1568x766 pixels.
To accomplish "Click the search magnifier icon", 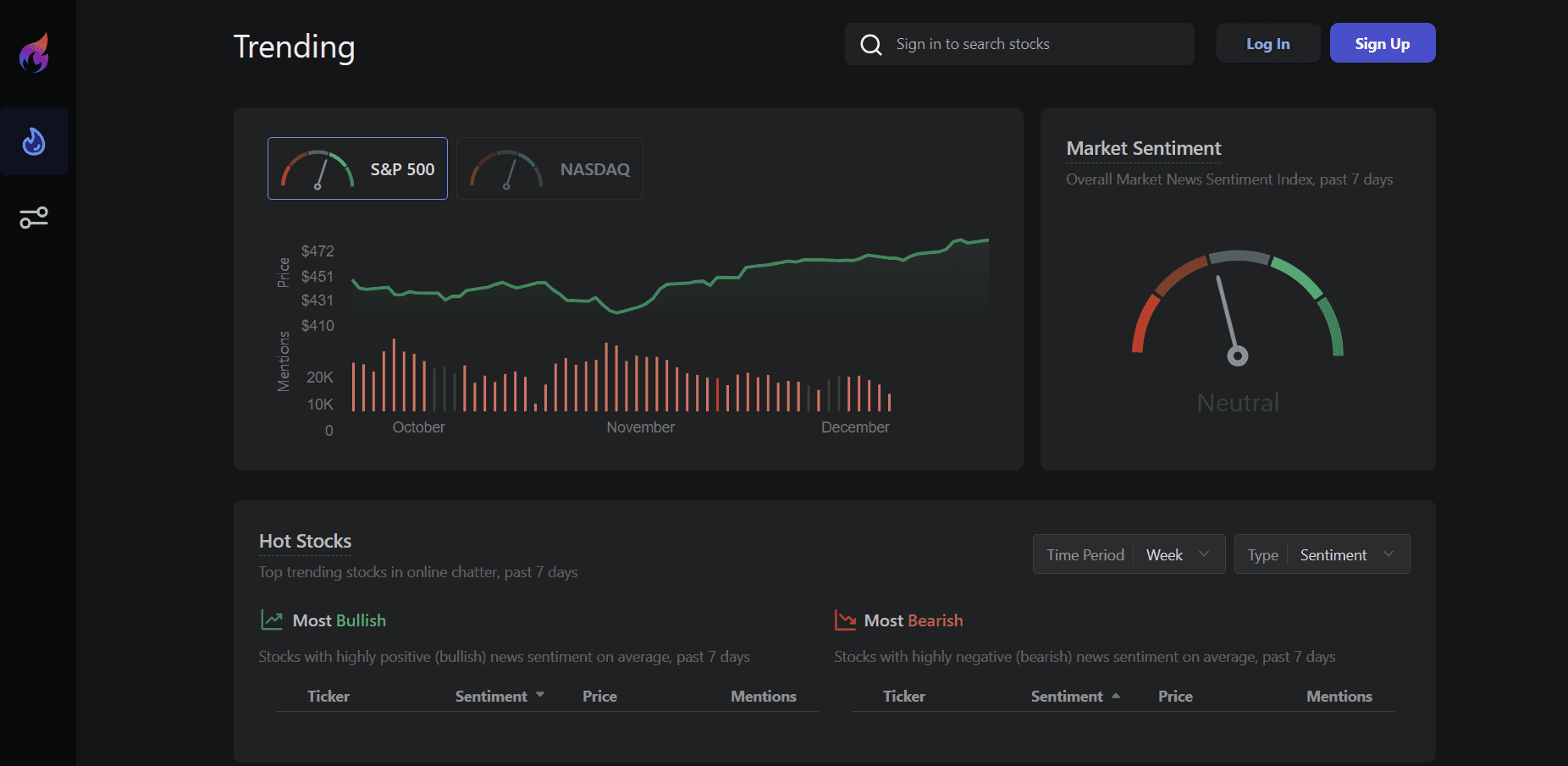I will [870, 44].
